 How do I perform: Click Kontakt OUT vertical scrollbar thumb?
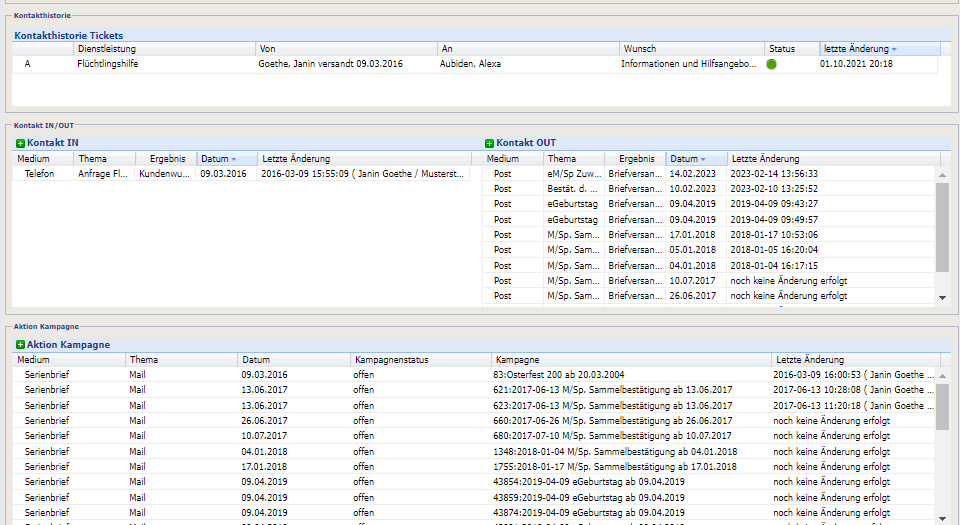click(x=942, y=227)
